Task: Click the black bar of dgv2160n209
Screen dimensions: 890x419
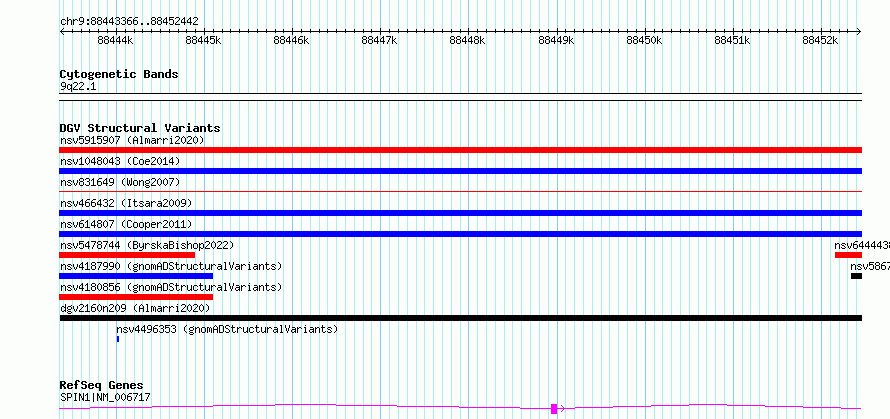Action: (x=460, y=318)
